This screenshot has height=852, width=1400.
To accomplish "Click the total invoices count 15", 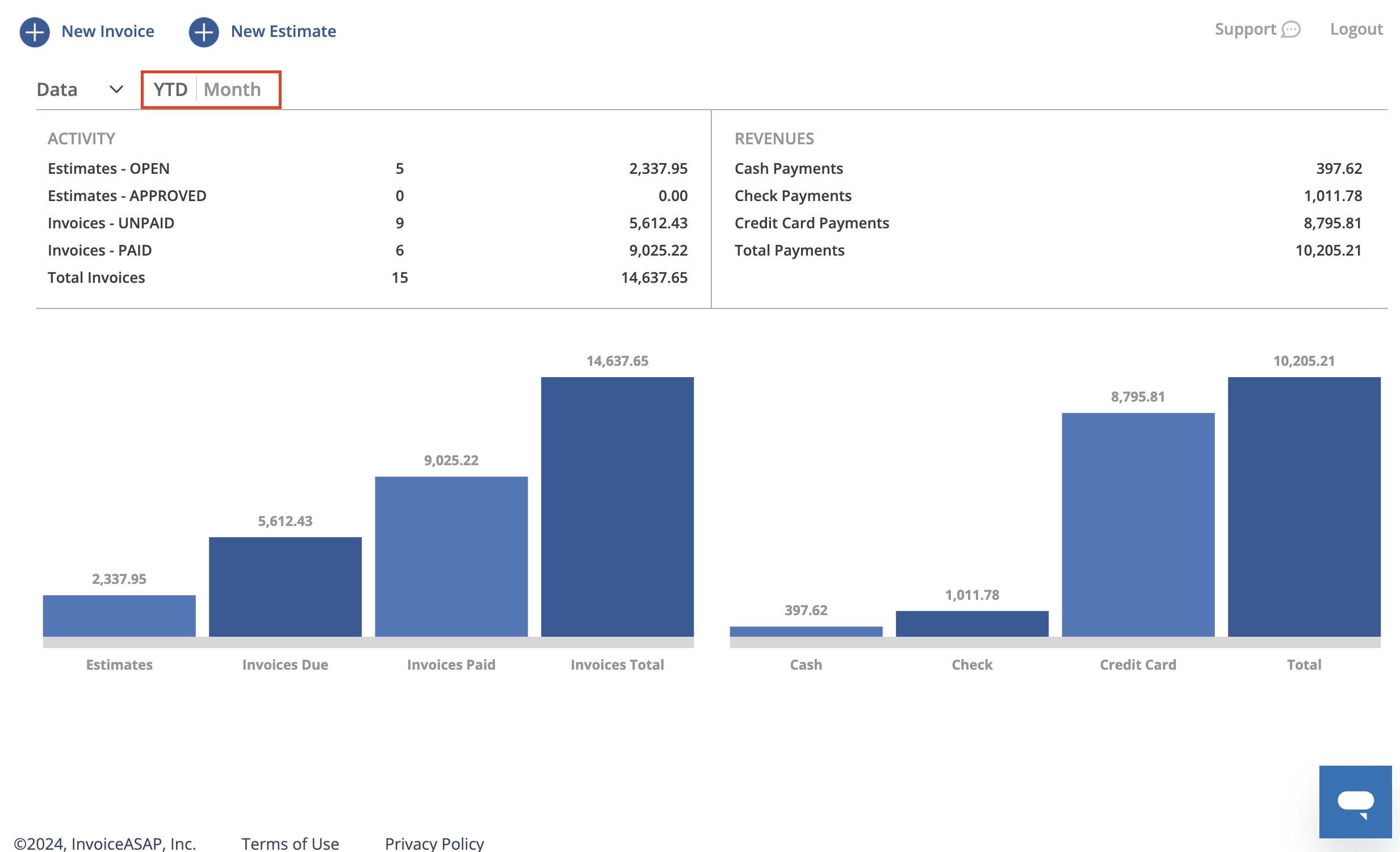I will tap(400, 277).
